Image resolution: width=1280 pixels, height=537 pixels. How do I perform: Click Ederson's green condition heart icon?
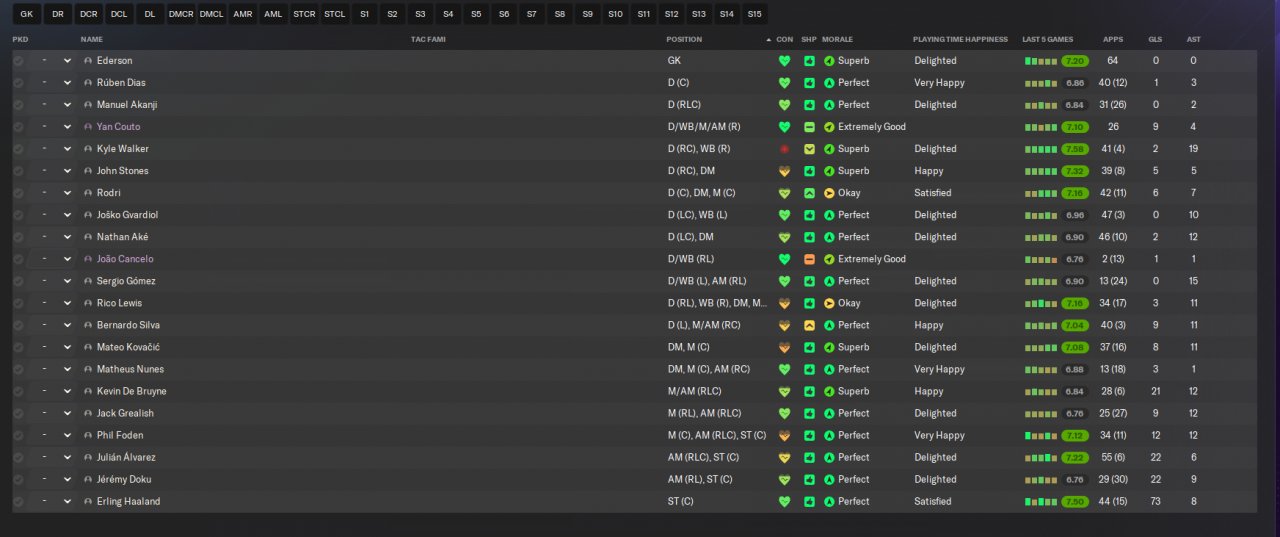tap(784, 61)
